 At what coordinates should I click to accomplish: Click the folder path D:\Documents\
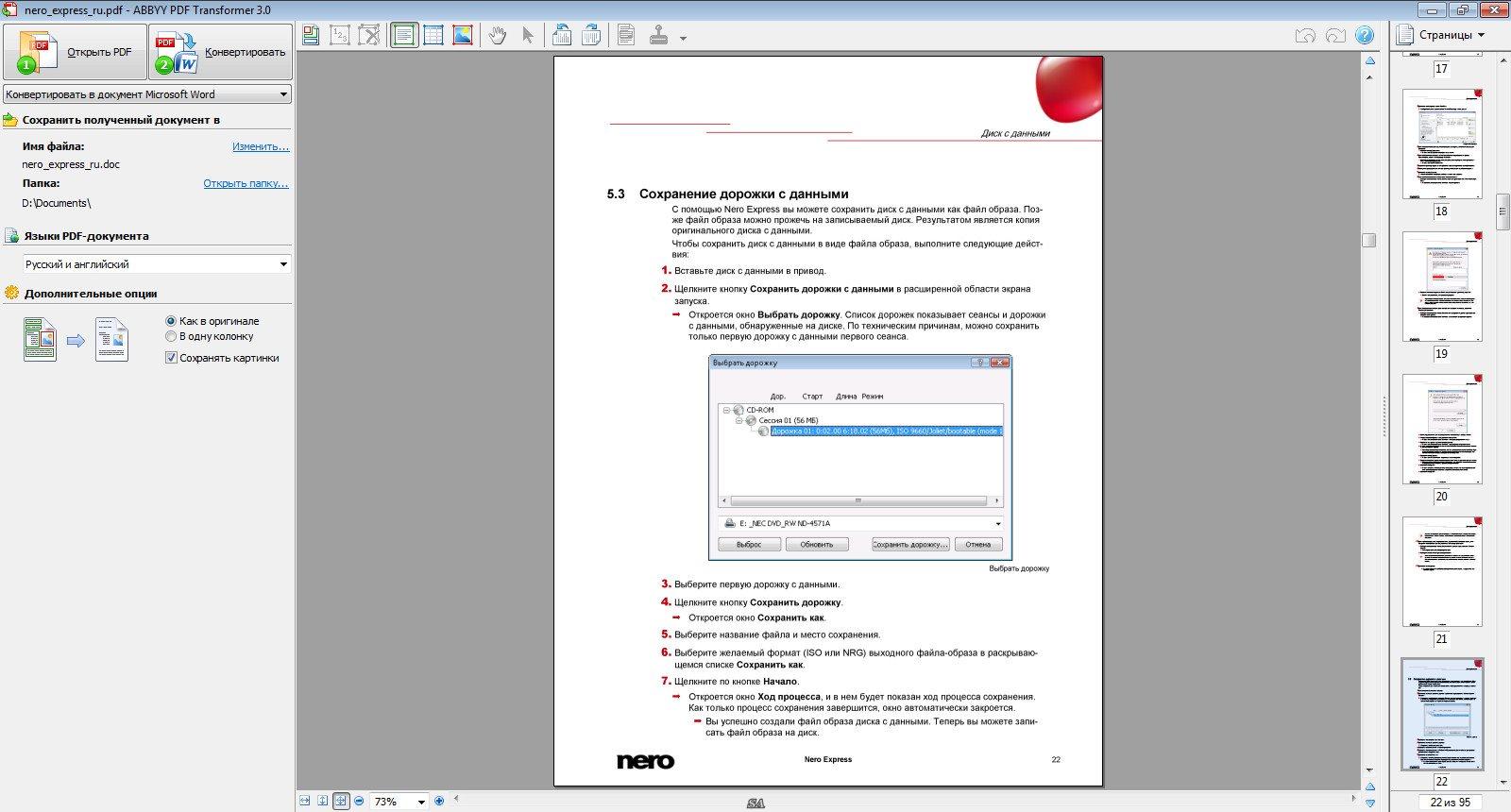click(x=57, y=203)
